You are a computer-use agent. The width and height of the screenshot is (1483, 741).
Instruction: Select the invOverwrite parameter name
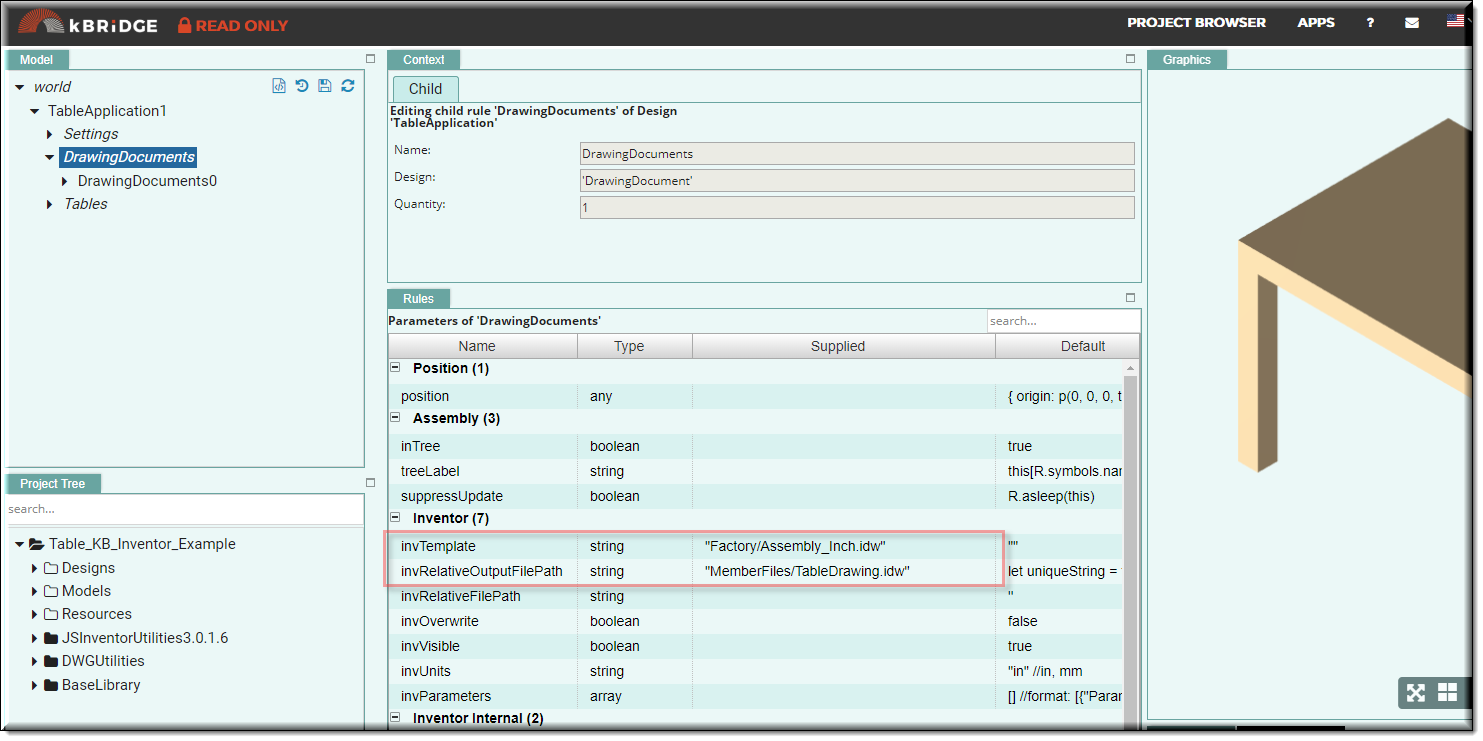click(x=440, y=621)
